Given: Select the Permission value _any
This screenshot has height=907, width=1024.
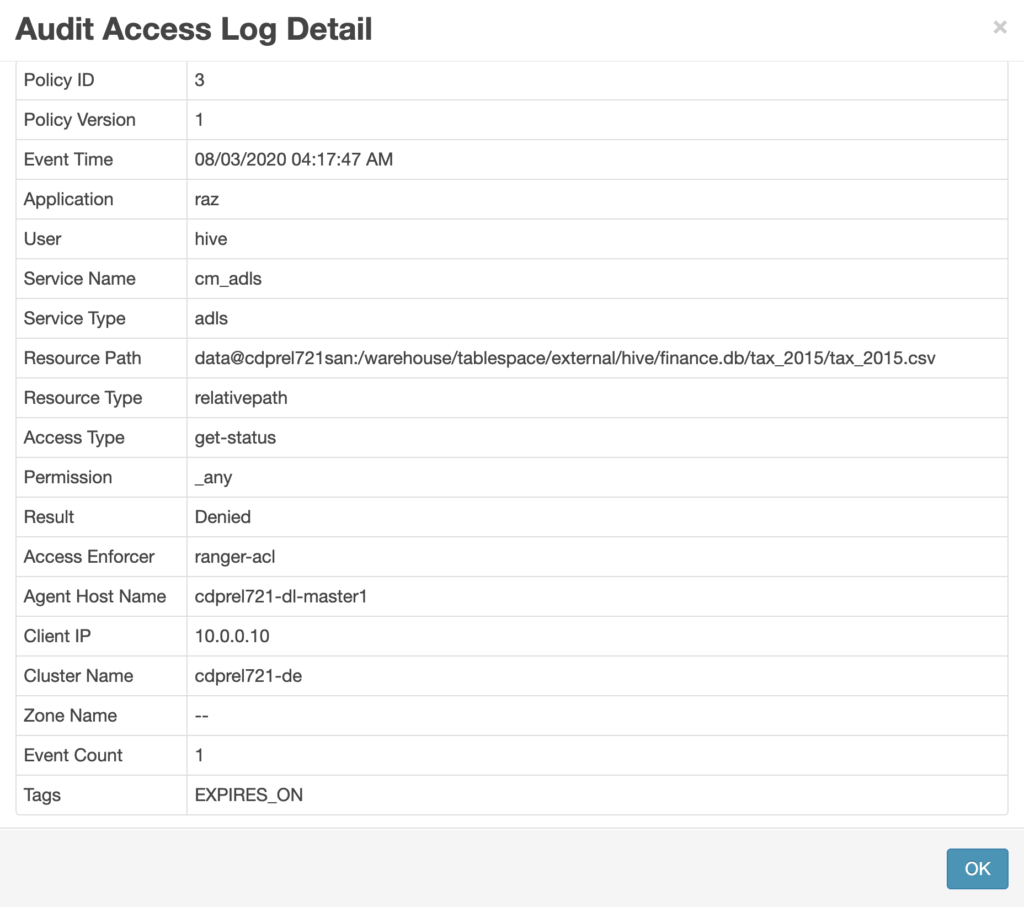Looking at the screenshot, I should click(x=211, y=477).
